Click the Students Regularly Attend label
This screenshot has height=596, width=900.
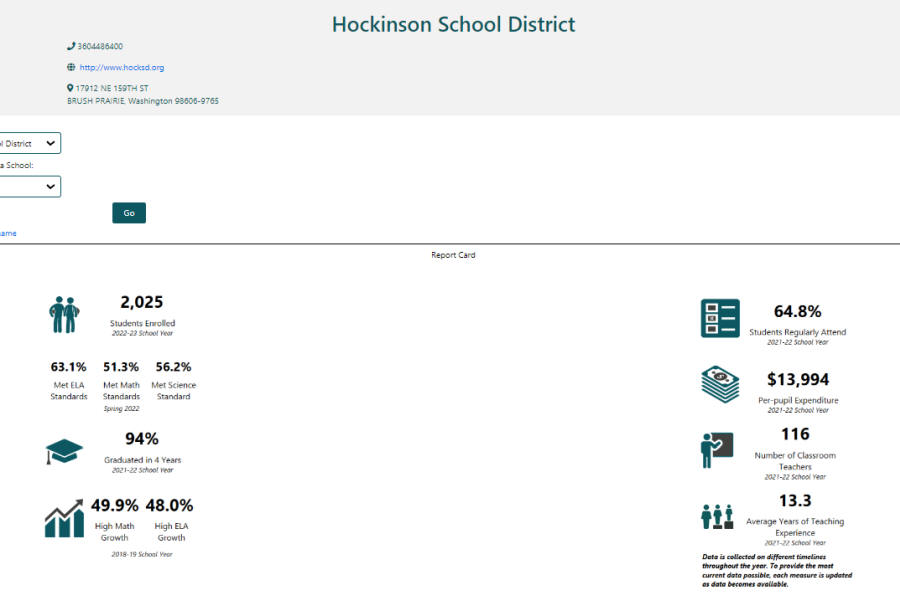[x=797, y=332]
